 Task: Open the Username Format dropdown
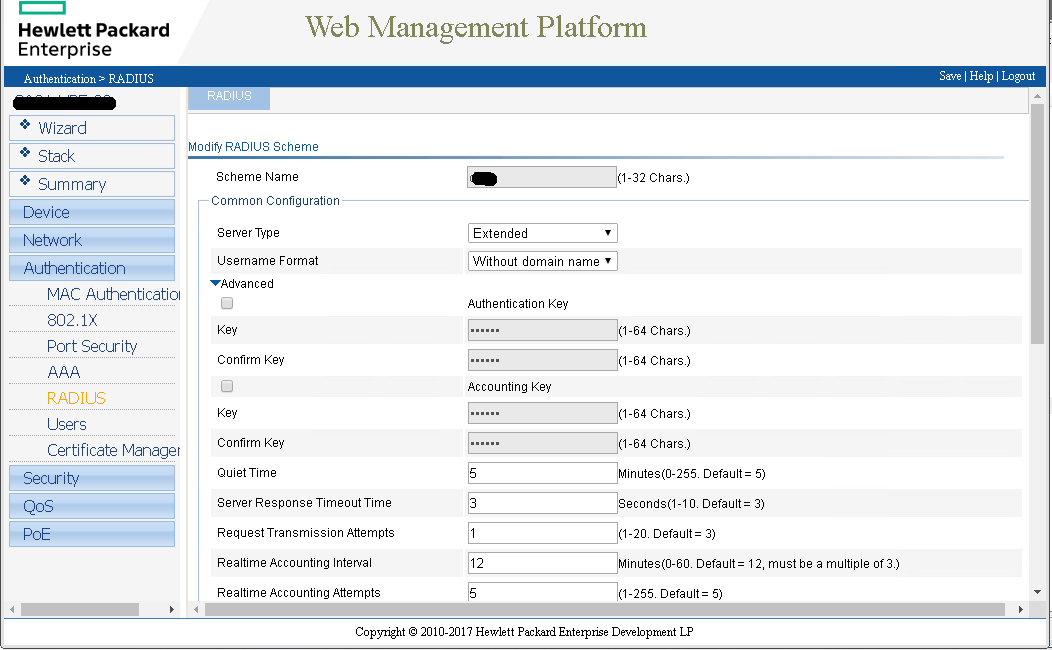point(542,258)
